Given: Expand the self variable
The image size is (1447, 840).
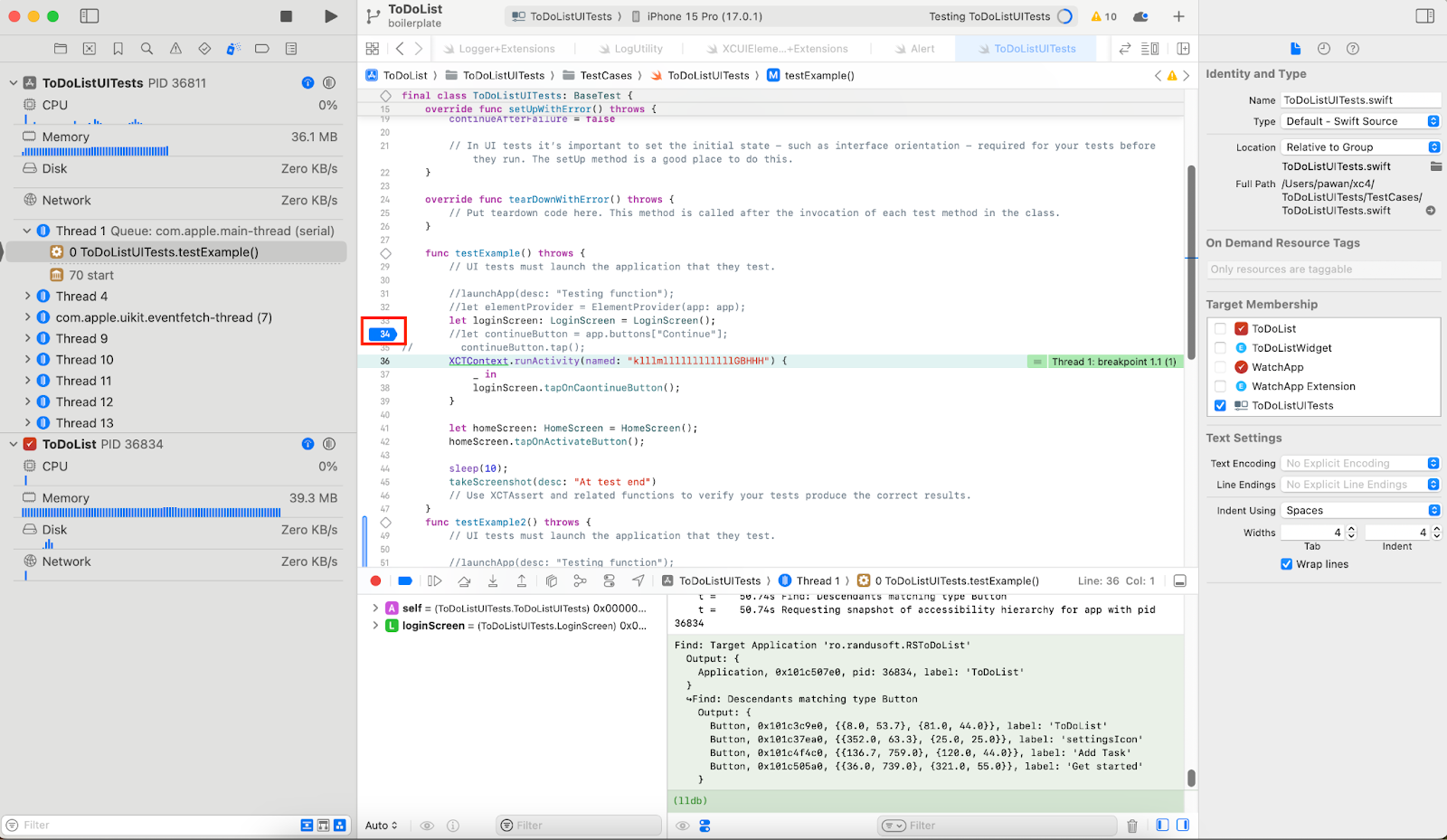Looking at the screenshot, I should tap(375, 609).
